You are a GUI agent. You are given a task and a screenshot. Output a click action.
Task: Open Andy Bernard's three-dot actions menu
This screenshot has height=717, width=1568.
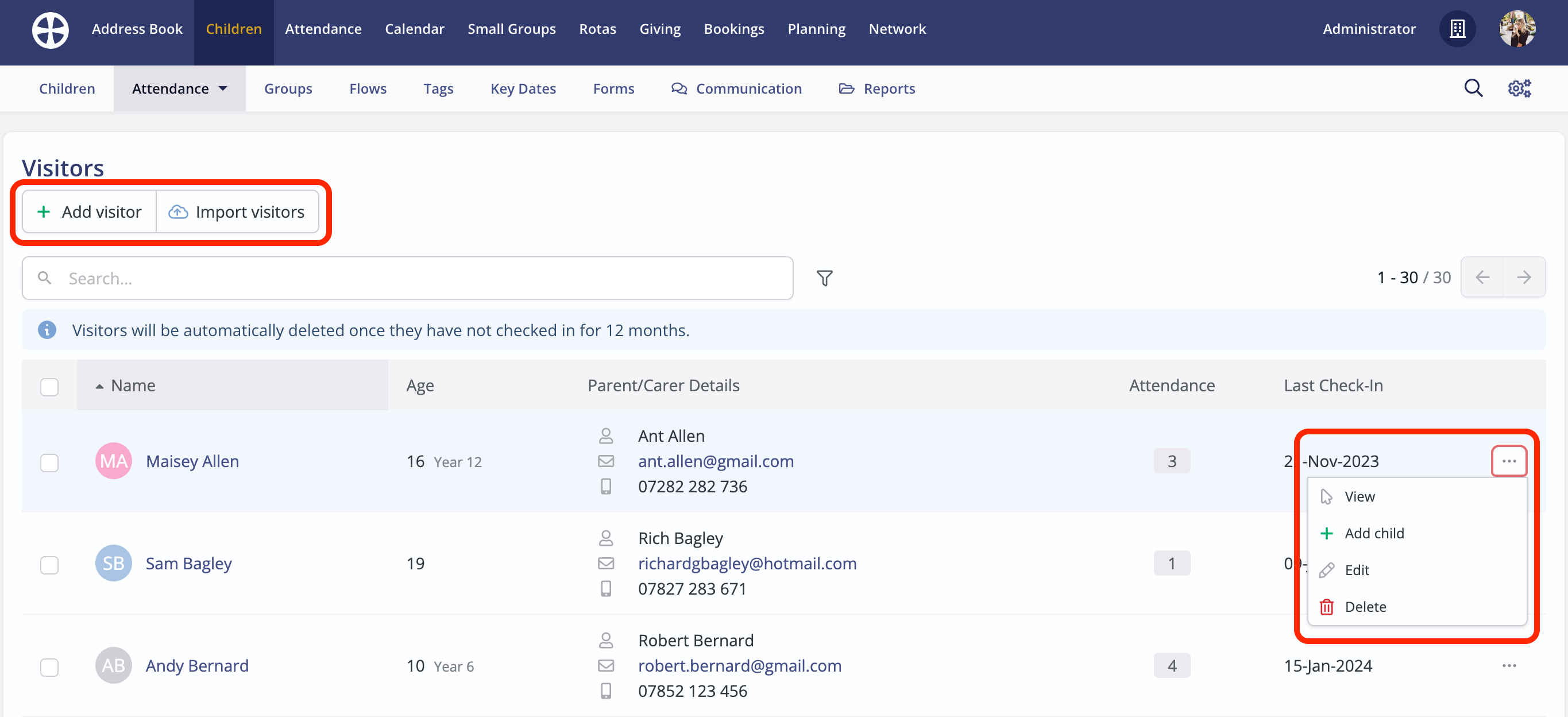pyautogui.click(x=1508, y=665)
